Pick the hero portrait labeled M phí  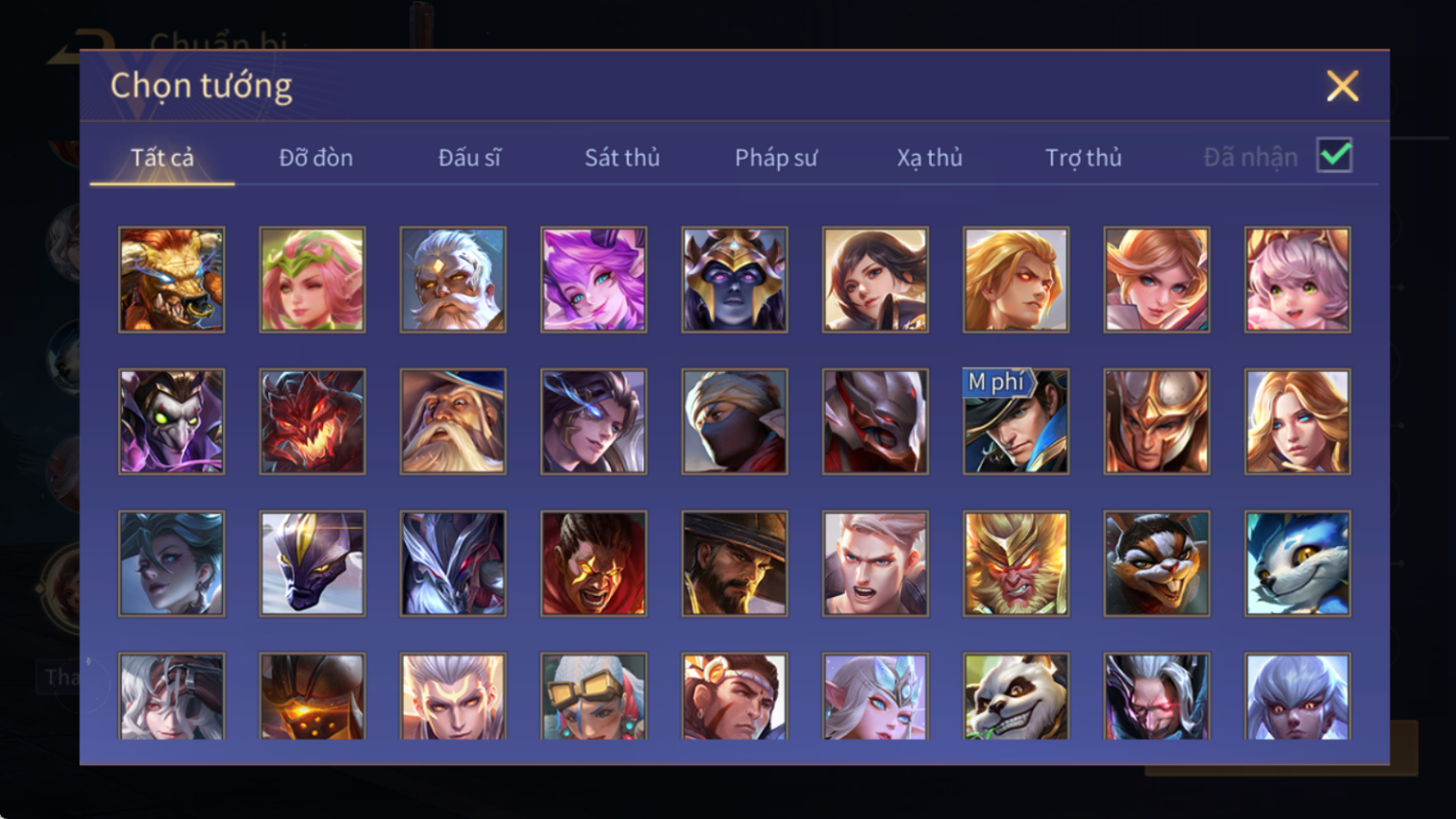click(x=1016, y=422)
